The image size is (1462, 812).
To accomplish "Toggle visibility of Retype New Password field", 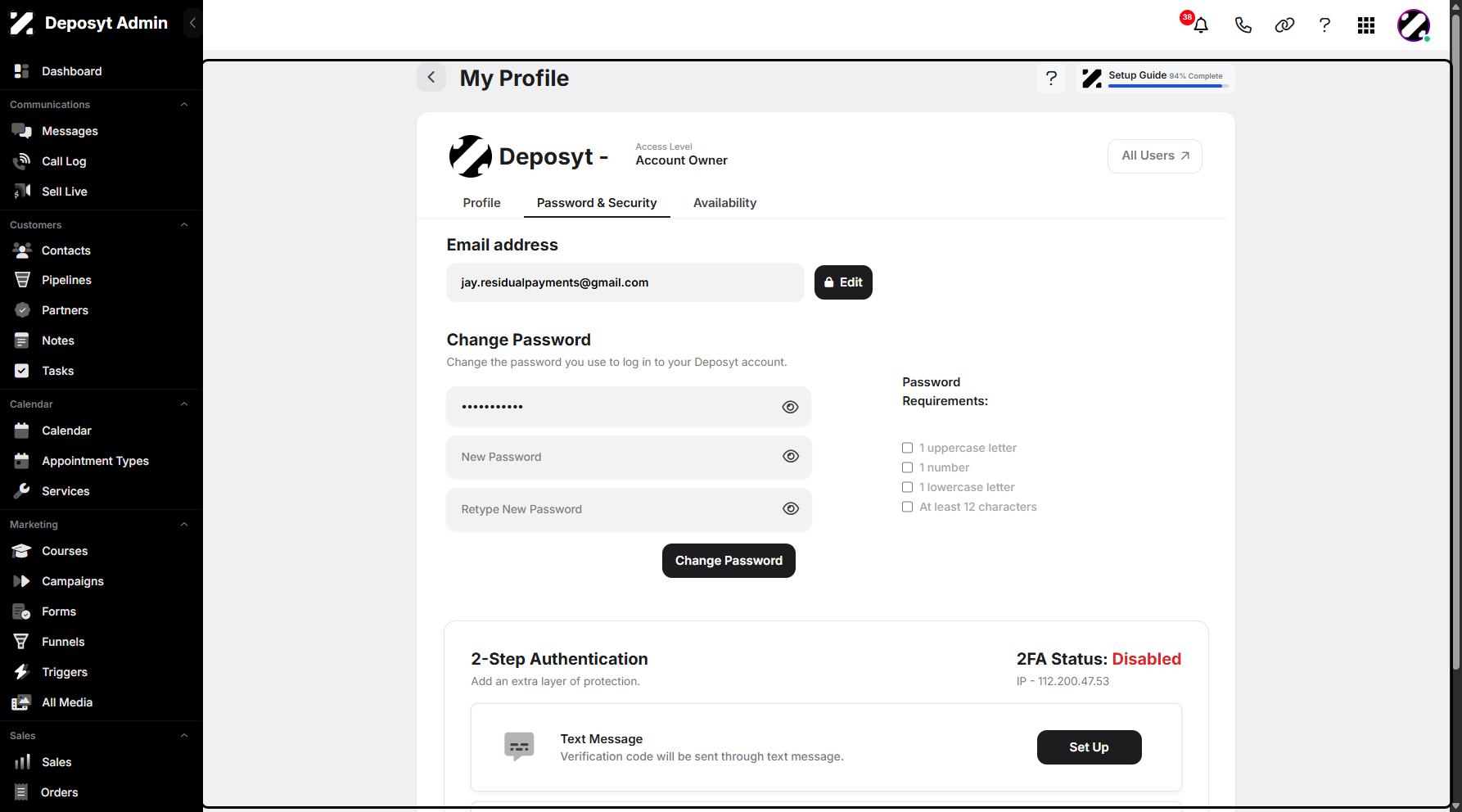I will pyautogui.click(x=790, y=508).
